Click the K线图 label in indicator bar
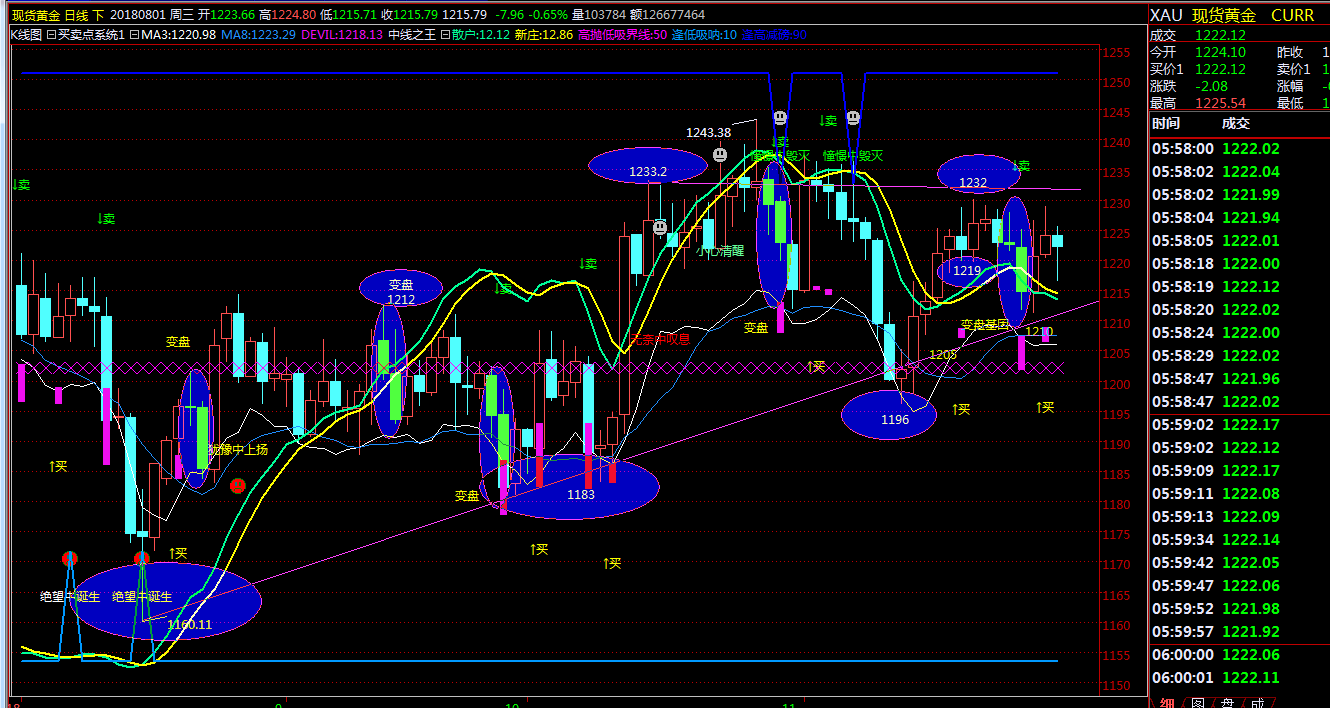1330x708 pixels. (26, 35)
